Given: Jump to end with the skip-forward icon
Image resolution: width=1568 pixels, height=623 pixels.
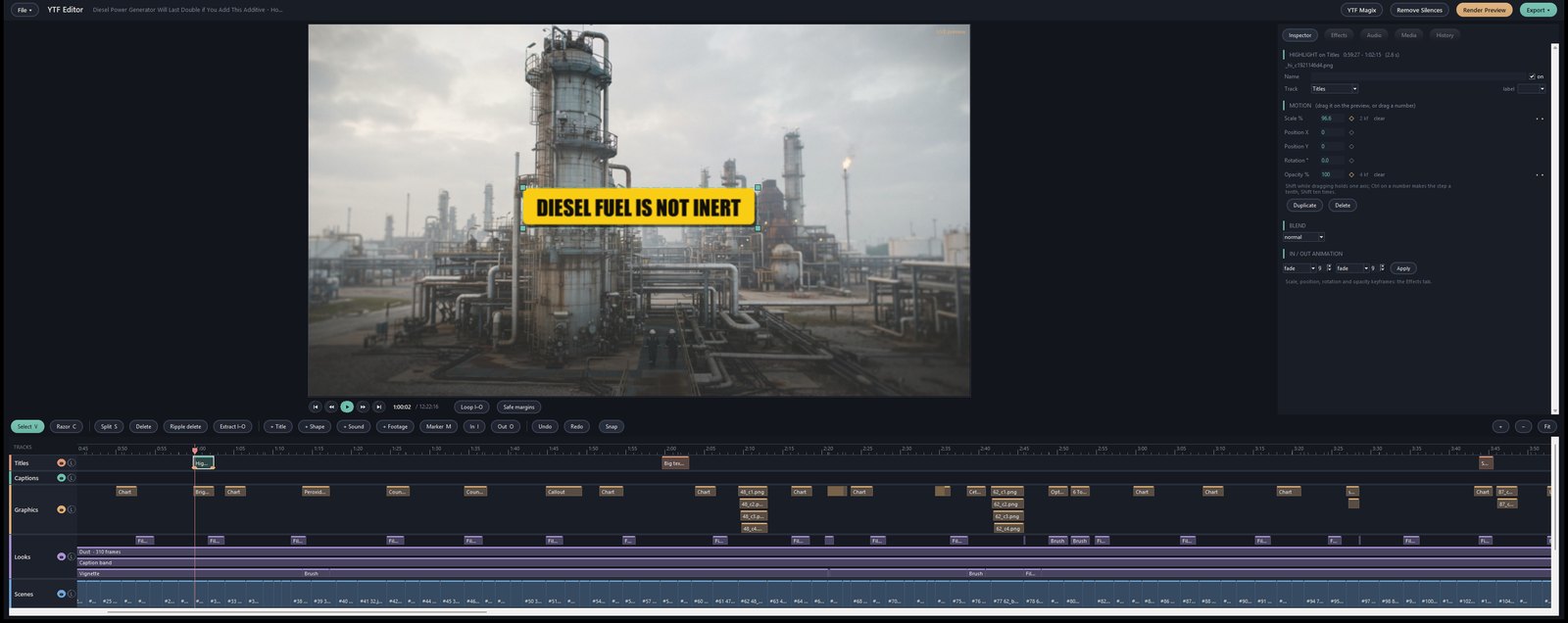Looking at the screenshot, I should [x=378, y=407].
